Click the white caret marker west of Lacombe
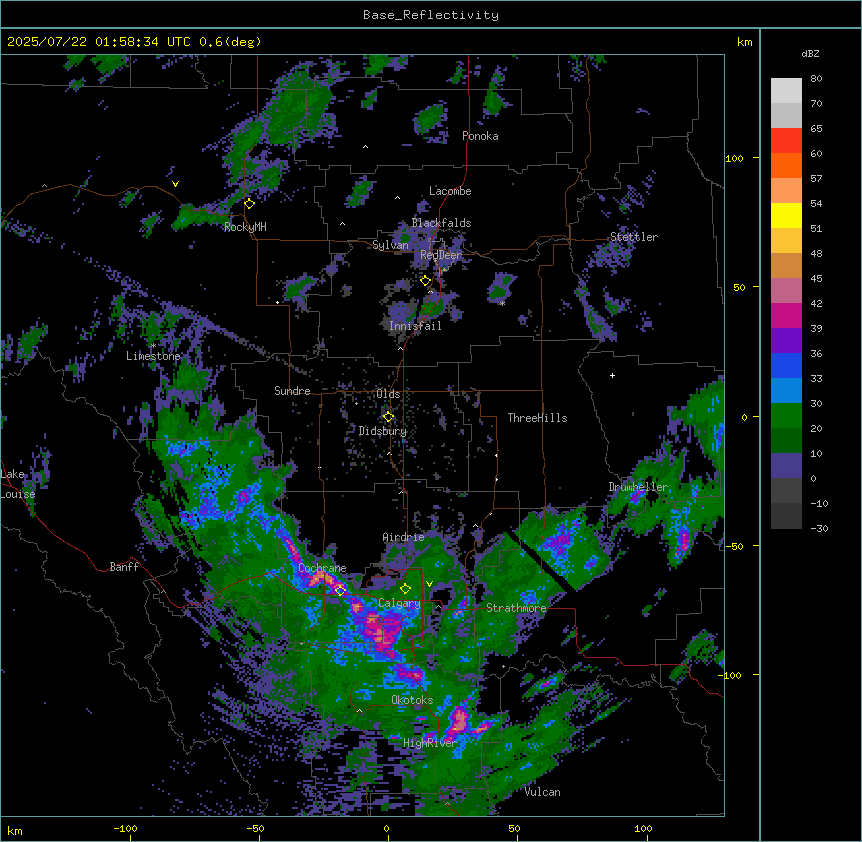Viewport: 862px width, 842px height. coord(397,197)
